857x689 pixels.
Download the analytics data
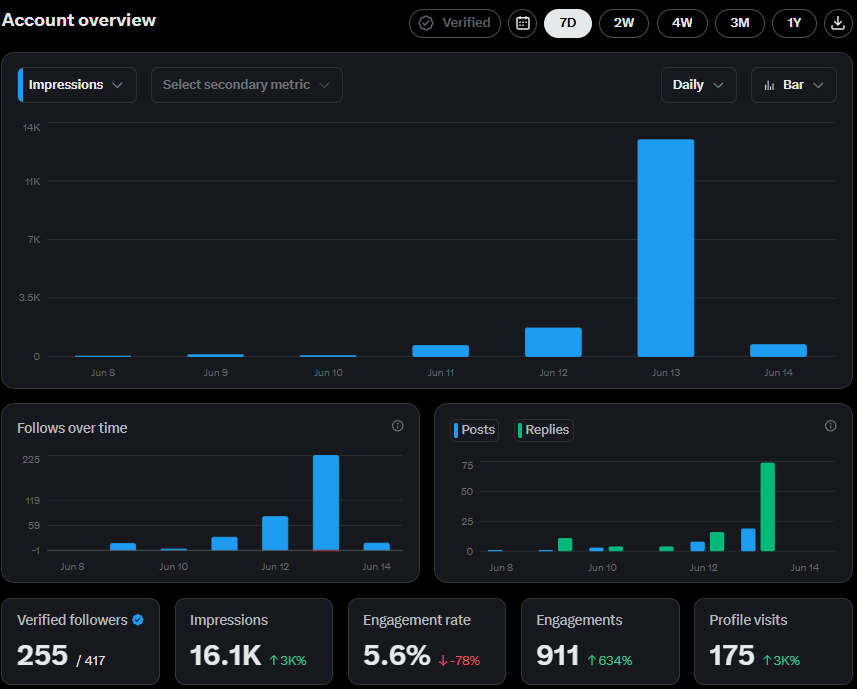[838, 23]
